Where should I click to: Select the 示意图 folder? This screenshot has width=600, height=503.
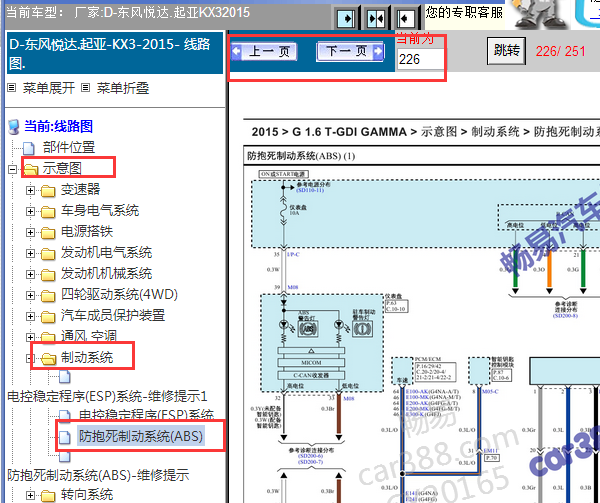[x=62, y=168]
